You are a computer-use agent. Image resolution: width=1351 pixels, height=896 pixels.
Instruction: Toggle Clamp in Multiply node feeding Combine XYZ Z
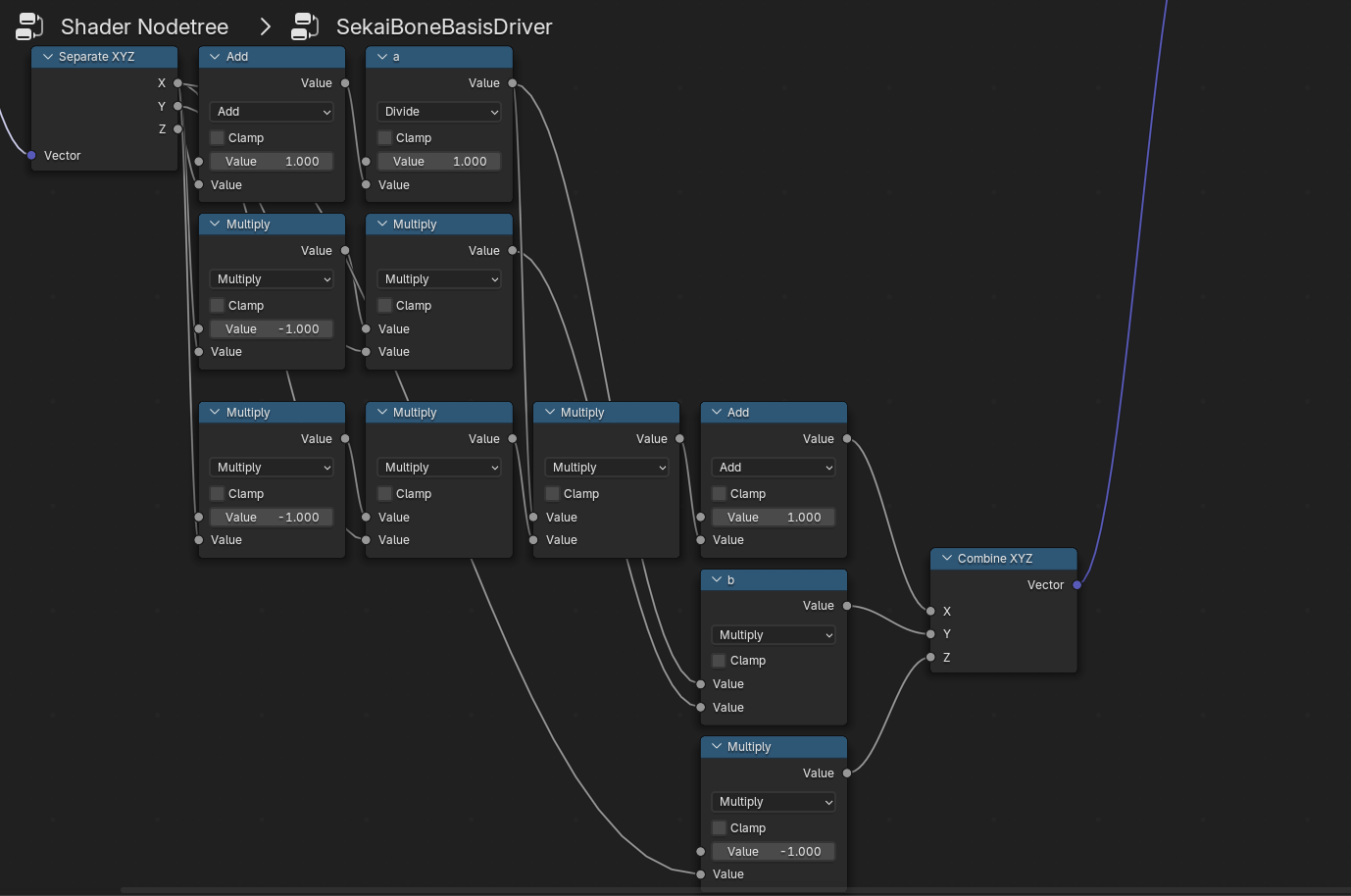pos(719,828)
